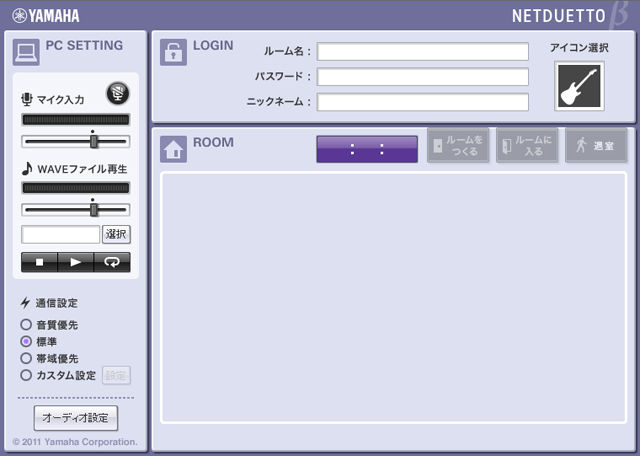Click the PC SETTING laptop icon
The image size is (640, 456).
[26, 52]
